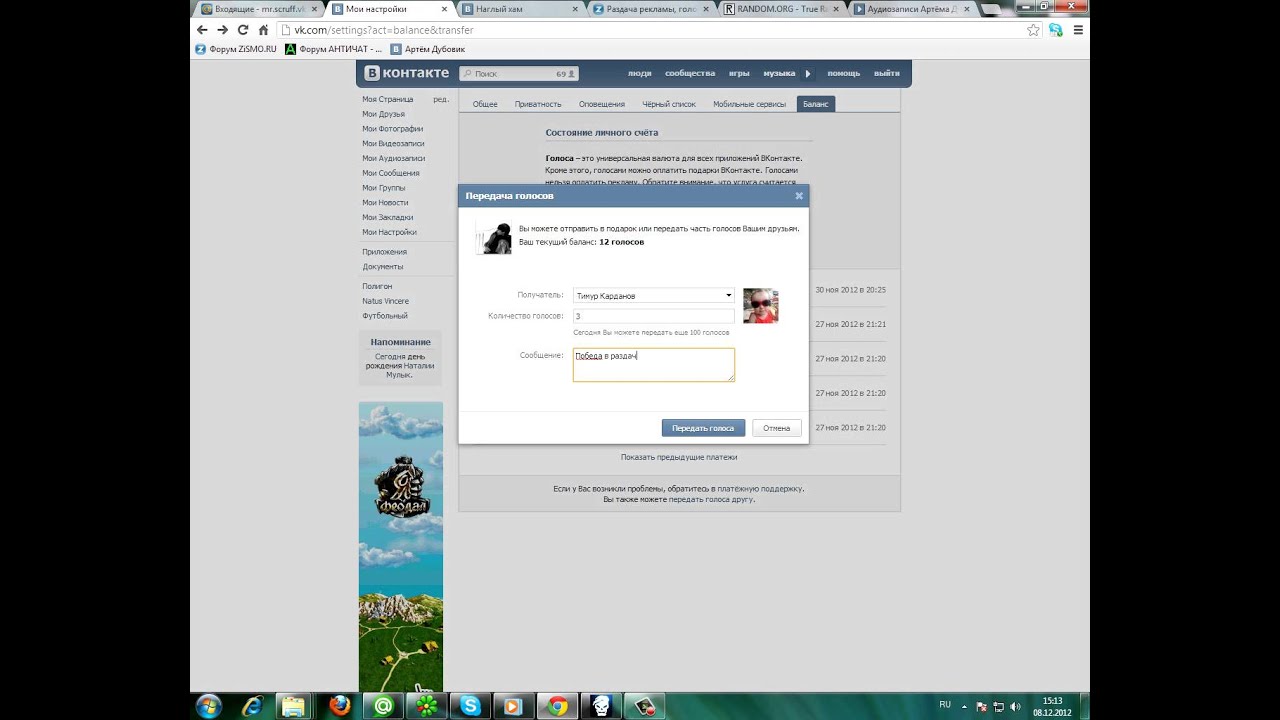Switch to the Аудиозаписи Артёма browser tab
1280x720 pixels.
(910, 9)
